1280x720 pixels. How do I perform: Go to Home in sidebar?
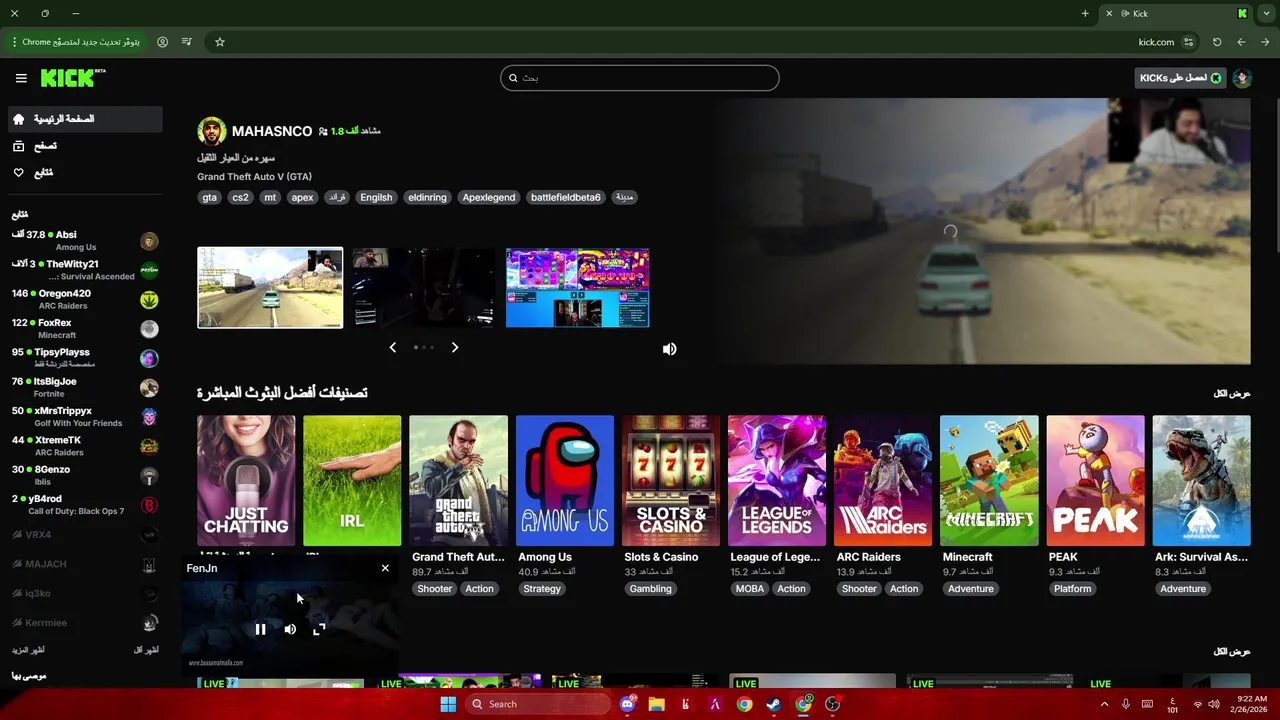pos(84,119)
